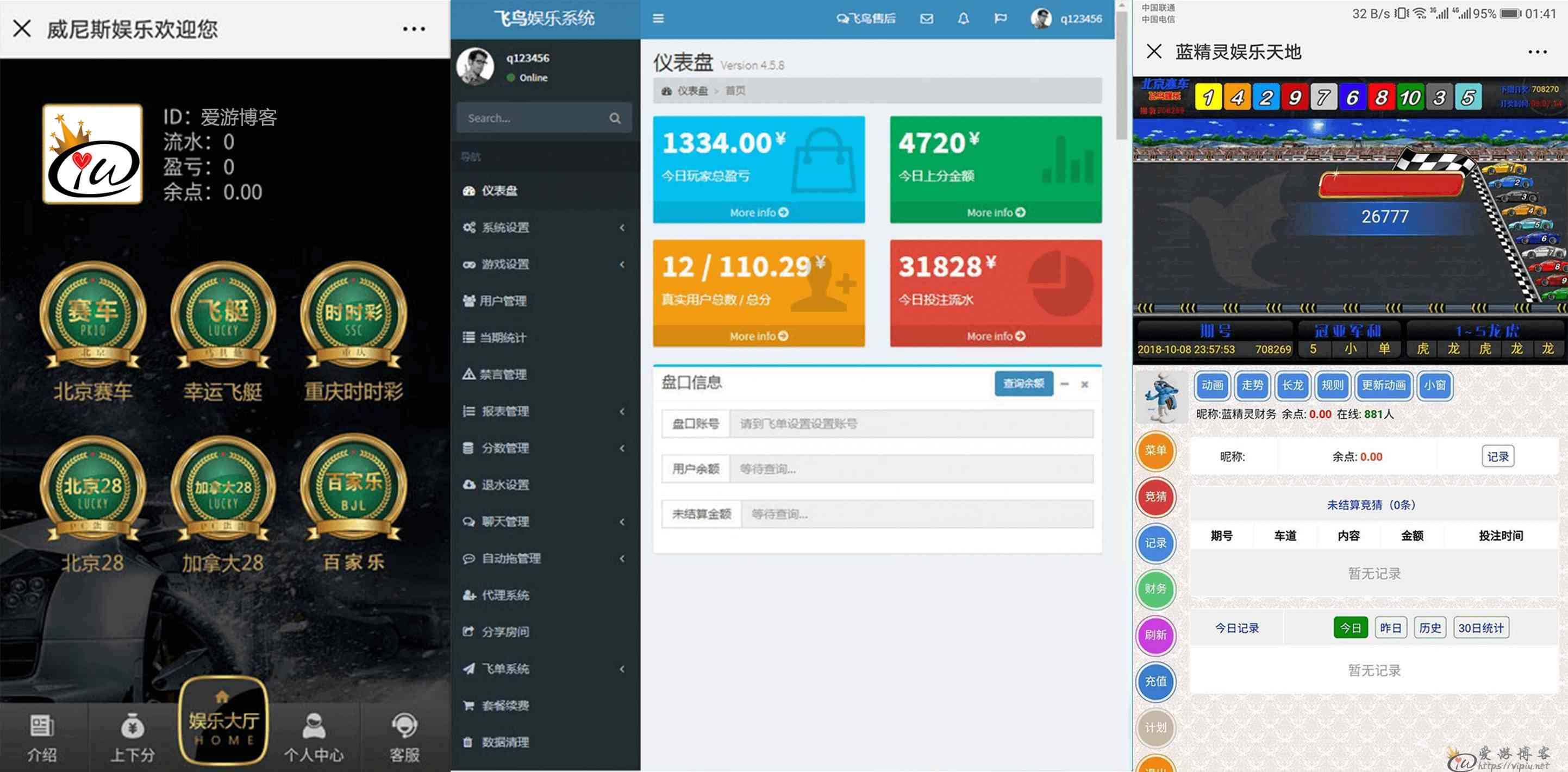Expand the 分数管理 sidebar menu

tap(544, 448)
